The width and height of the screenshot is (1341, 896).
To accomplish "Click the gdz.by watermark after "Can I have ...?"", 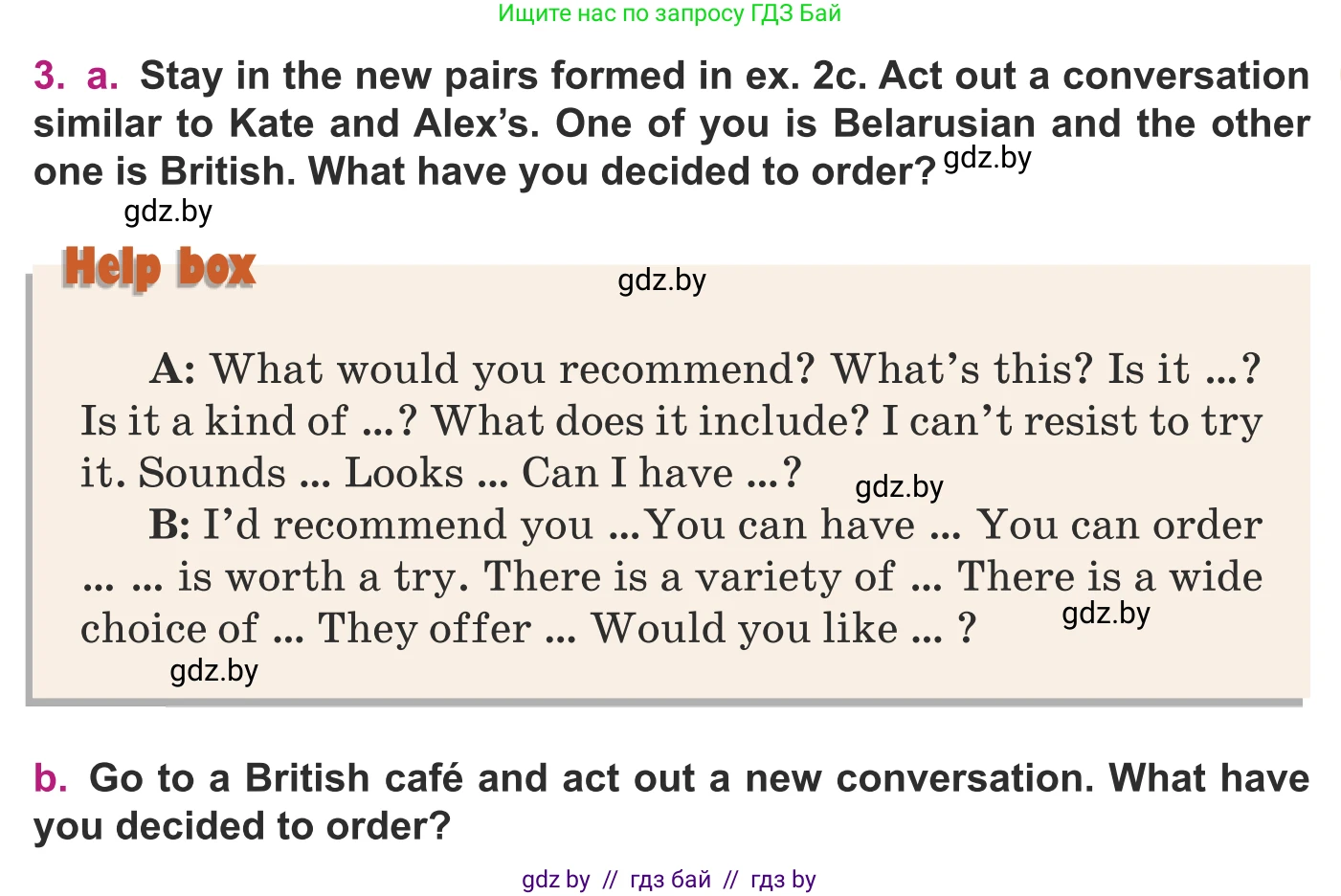I will tap(899, 487).
